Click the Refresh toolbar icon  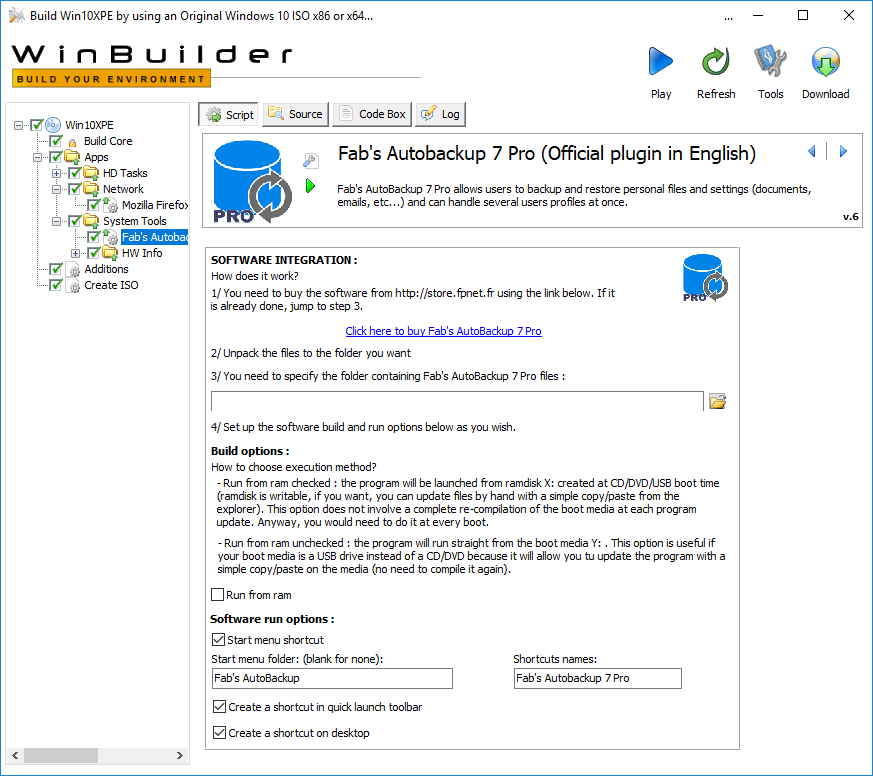[x=715, y=61]
